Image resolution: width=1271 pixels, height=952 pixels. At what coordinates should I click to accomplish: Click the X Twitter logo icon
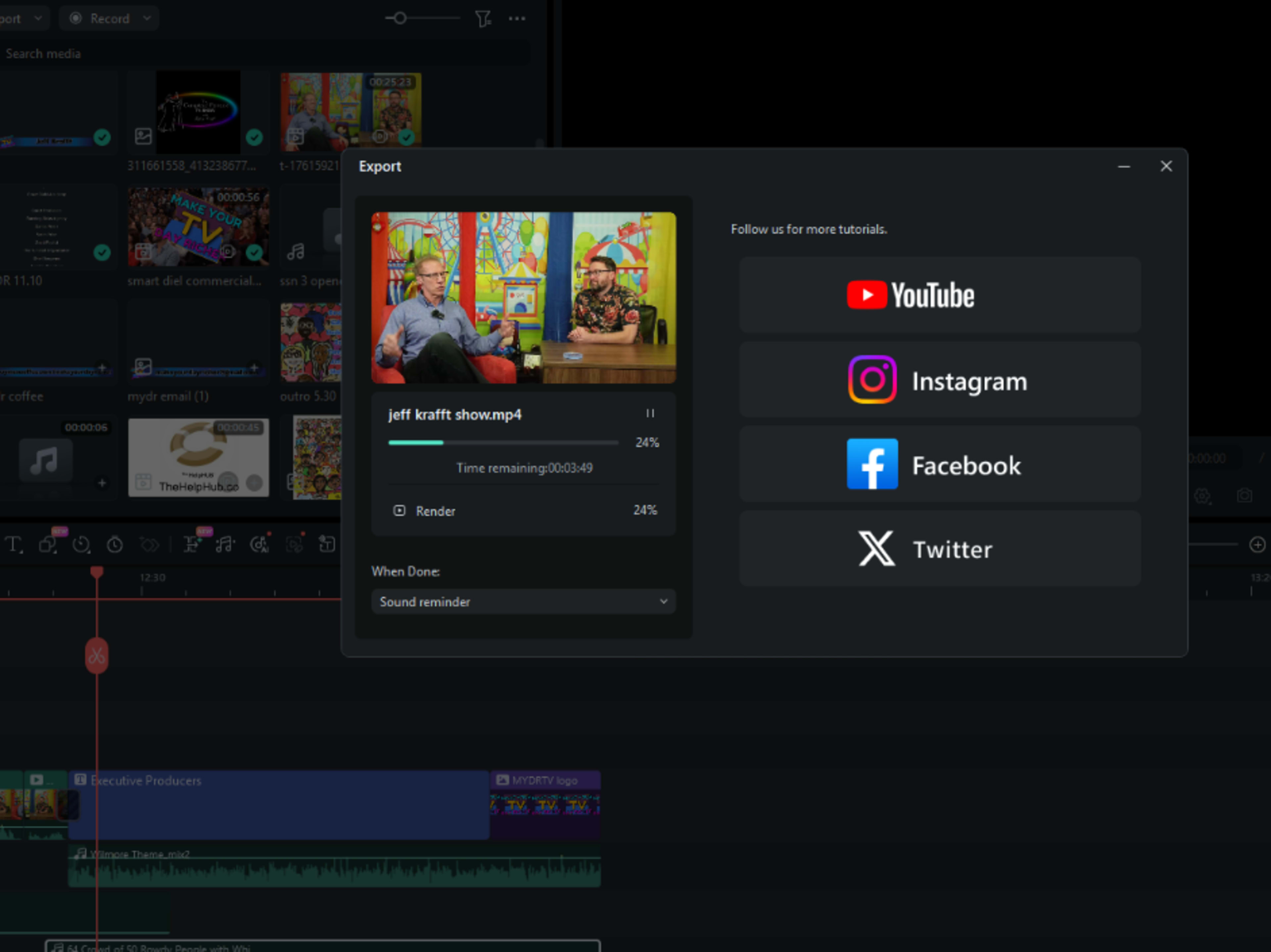click(876, 548)
